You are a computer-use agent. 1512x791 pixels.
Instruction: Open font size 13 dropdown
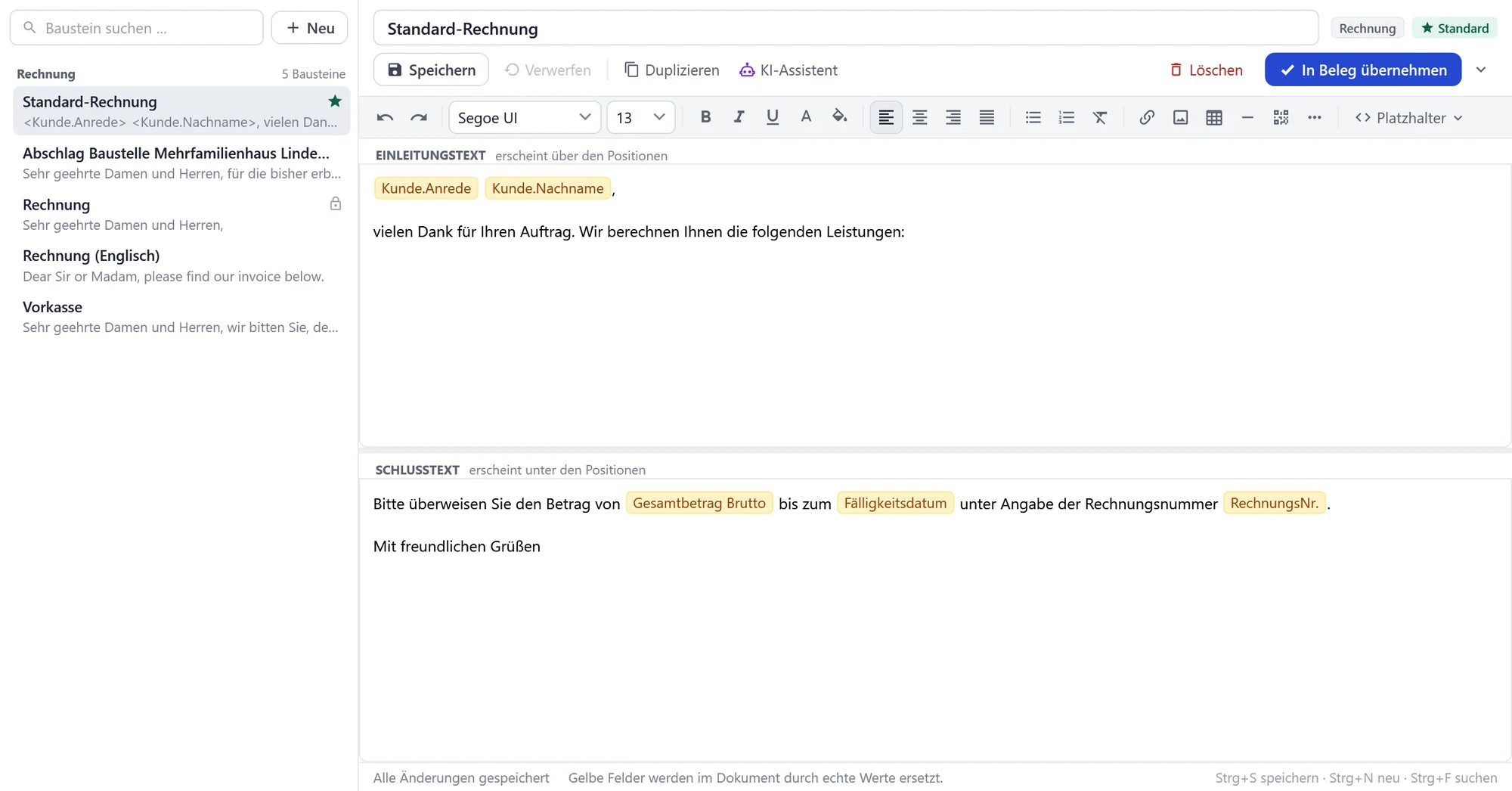(641, 117)
